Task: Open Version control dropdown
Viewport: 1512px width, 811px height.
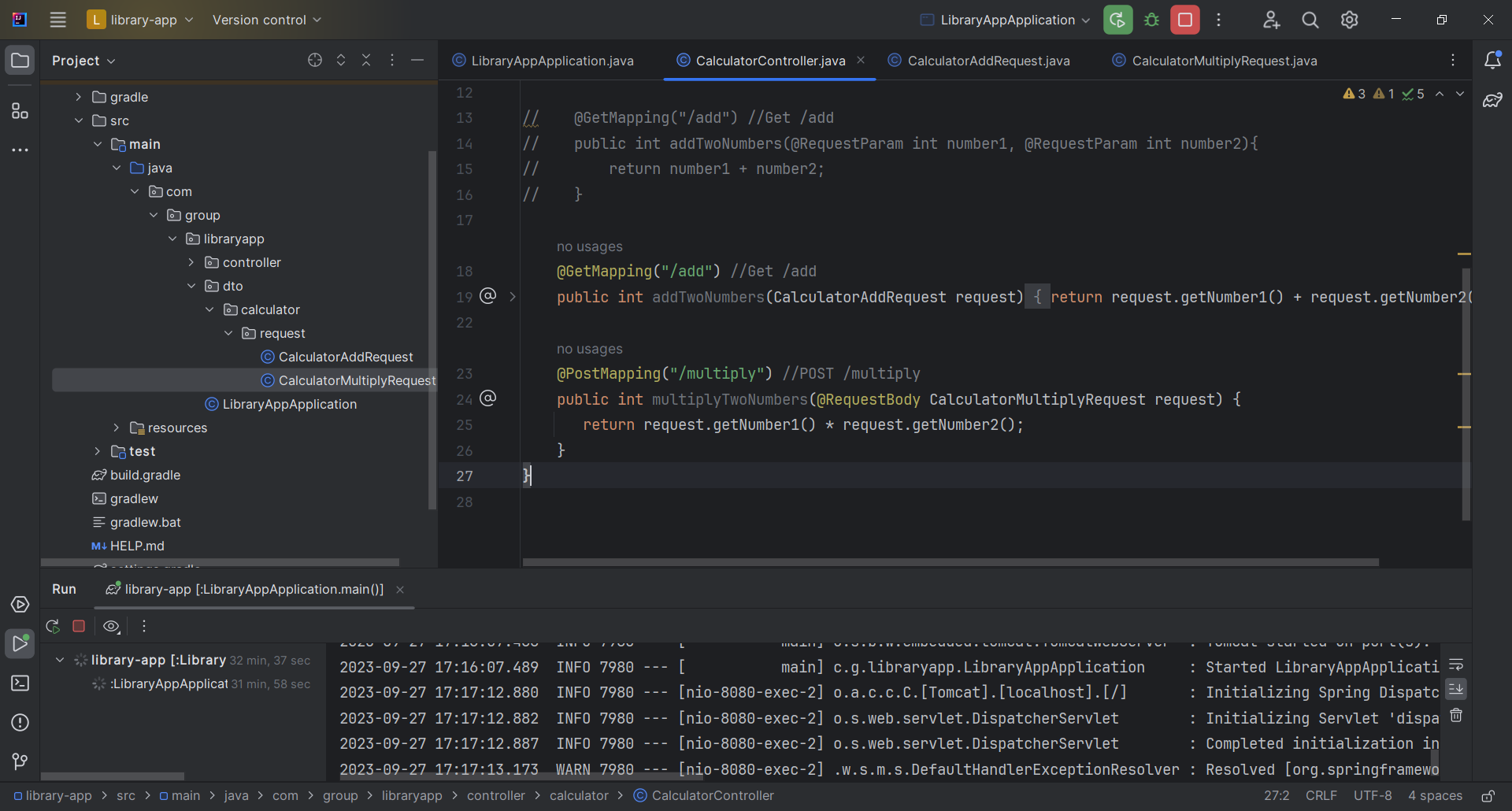Action: click(267, 20)
